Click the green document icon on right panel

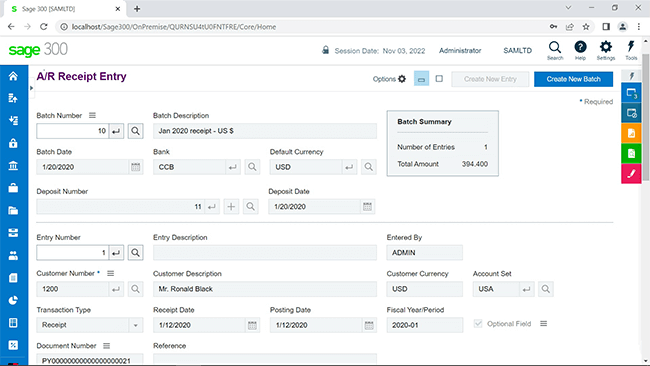tap(631, 153)
